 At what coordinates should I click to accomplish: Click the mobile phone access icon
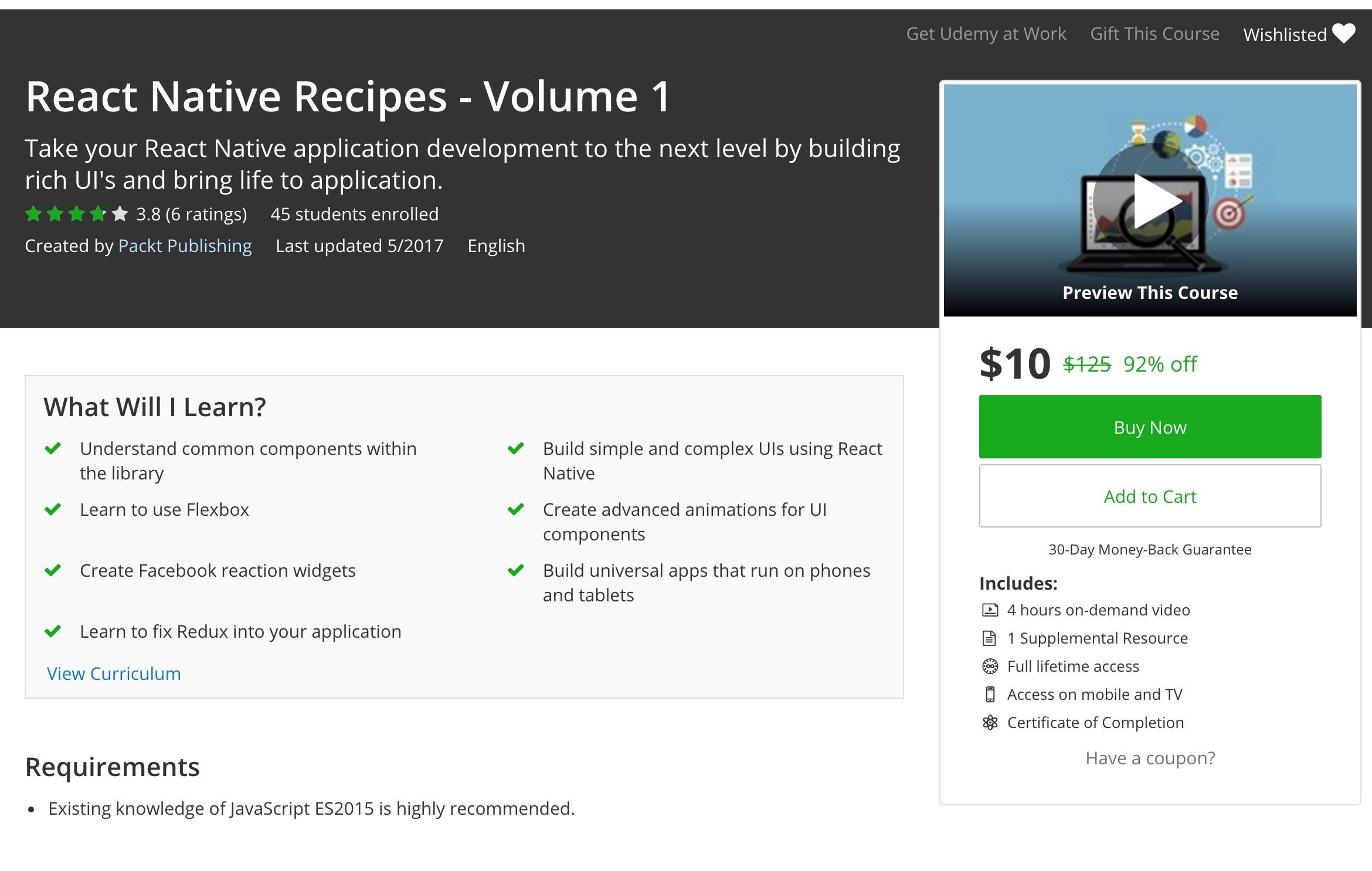coord(990,695)
